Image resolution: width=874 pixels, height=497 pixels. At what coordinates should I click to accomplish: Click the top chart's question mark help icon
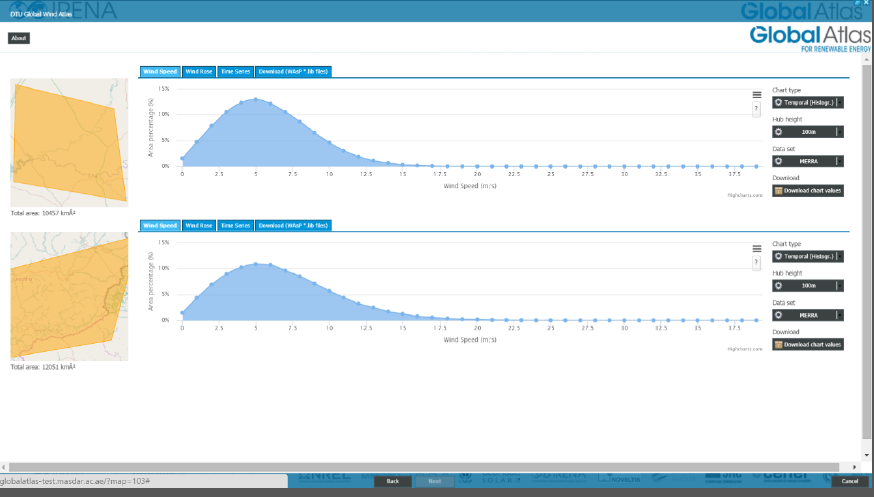coord(756,108)
